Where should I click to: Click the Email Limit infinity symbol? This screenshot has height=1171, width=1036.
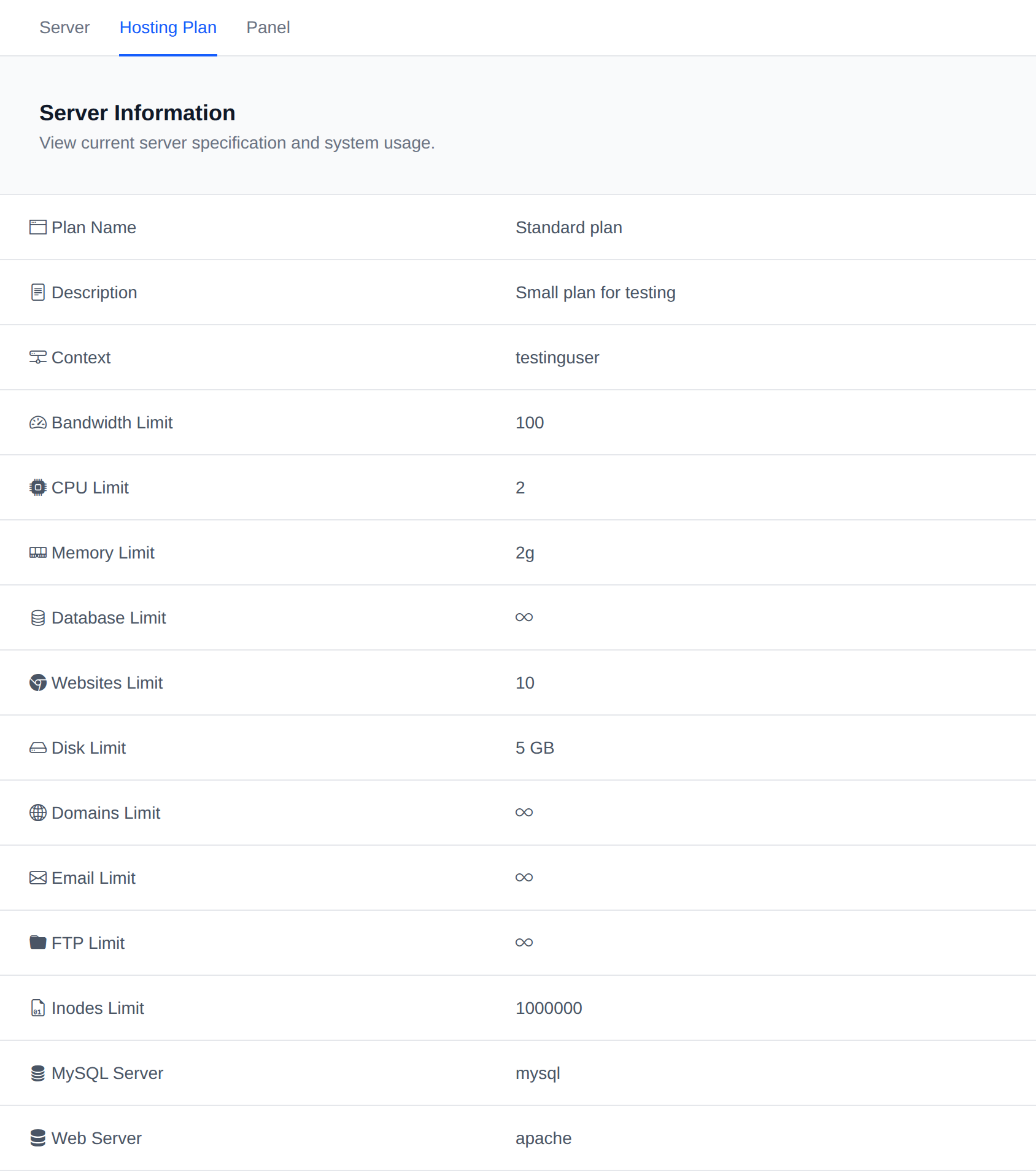click(x=524, y=878)
